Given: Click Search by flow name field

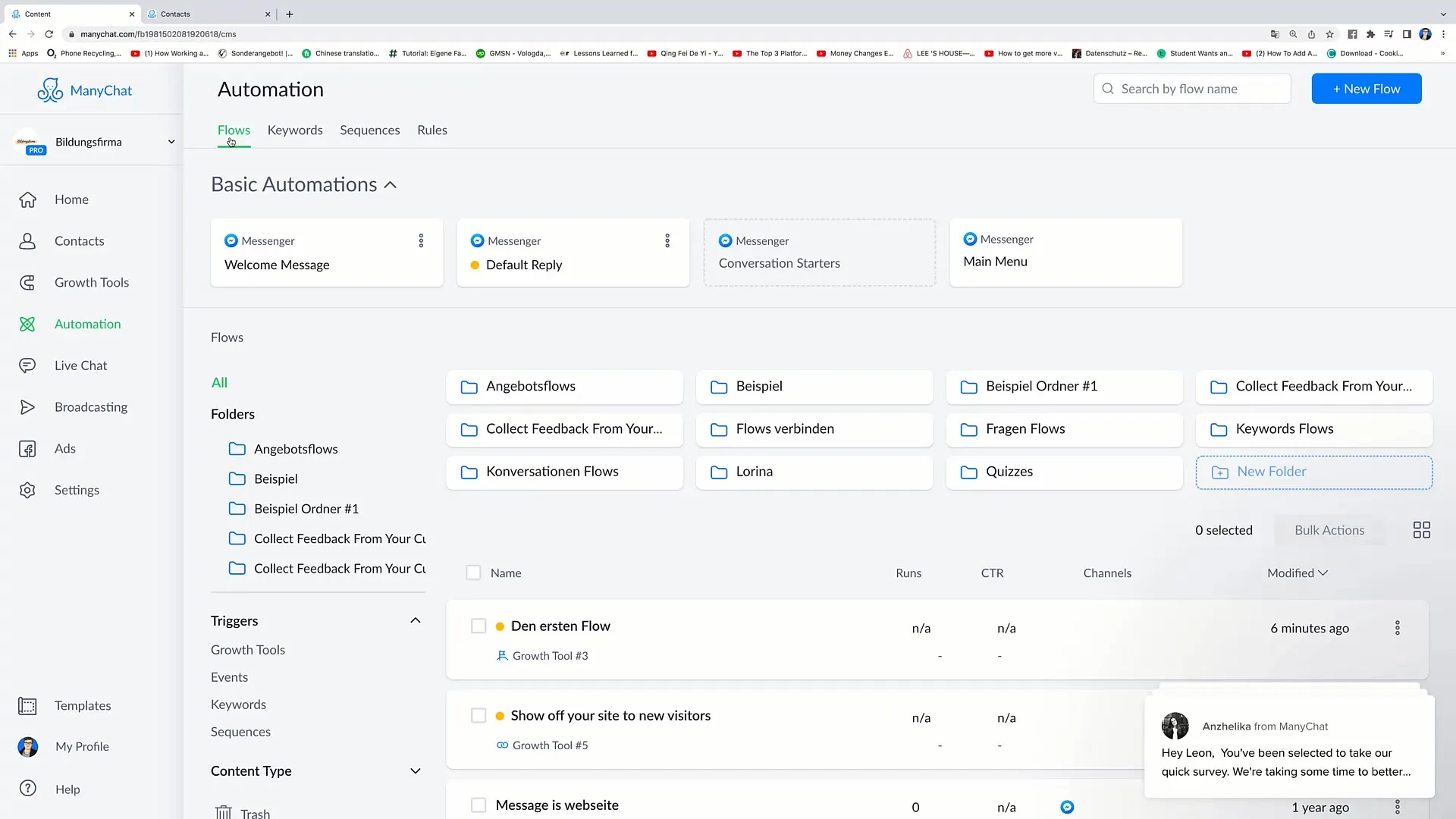Looking at the screenshot, I should (x=1192, y=89).
